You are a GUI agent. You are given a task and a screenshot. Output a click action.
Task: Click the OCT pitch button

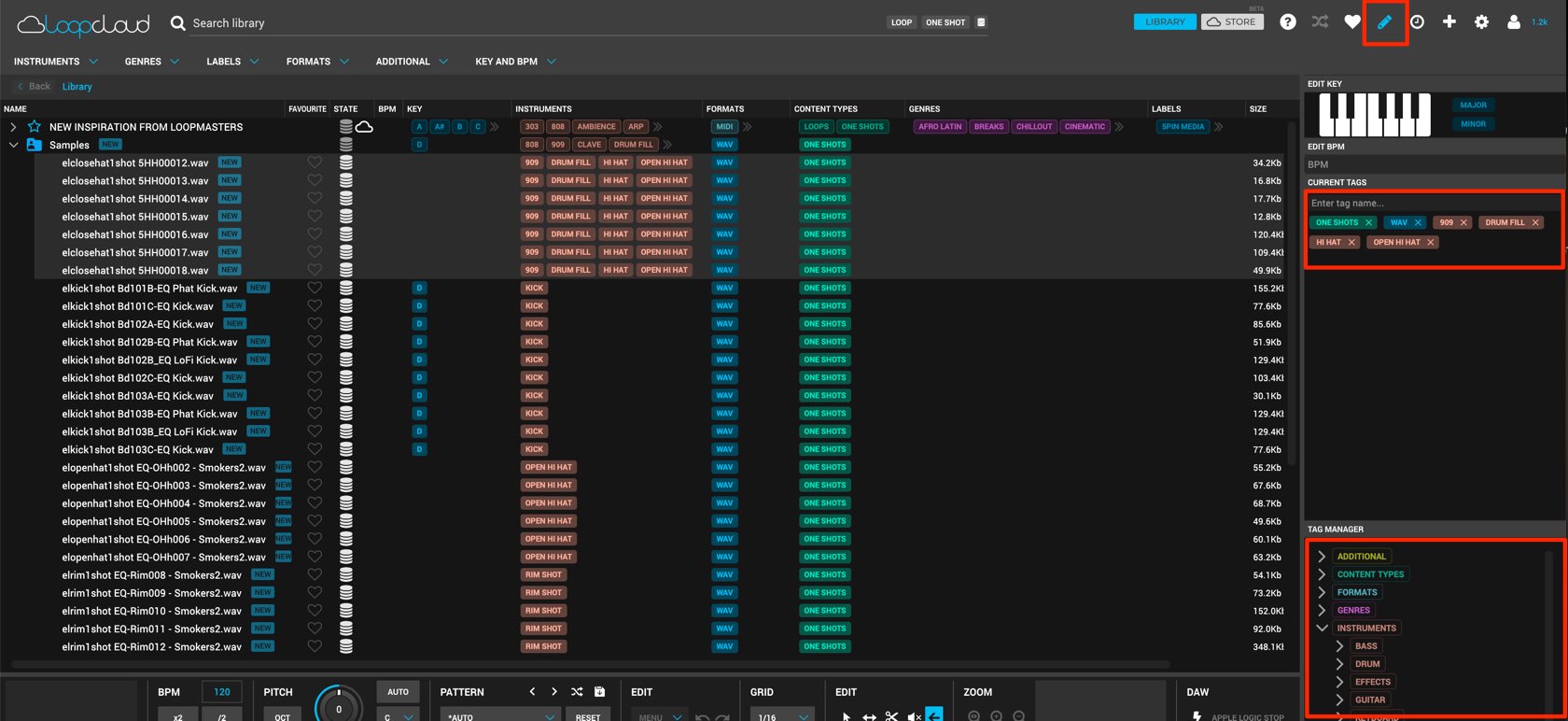click(283, 716)
